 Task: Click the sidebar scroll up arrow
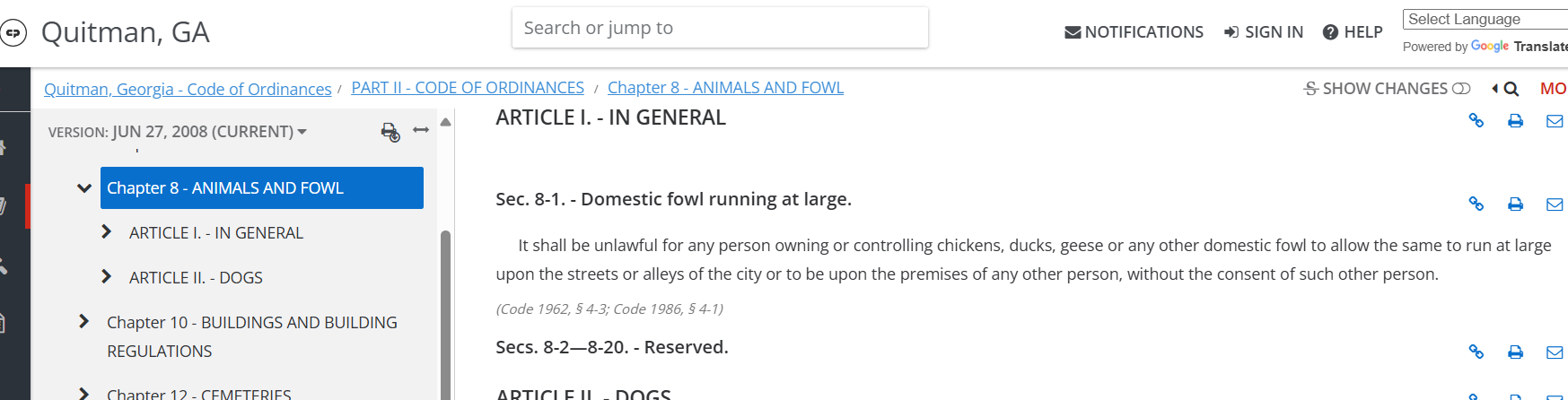tap(445, 122)
